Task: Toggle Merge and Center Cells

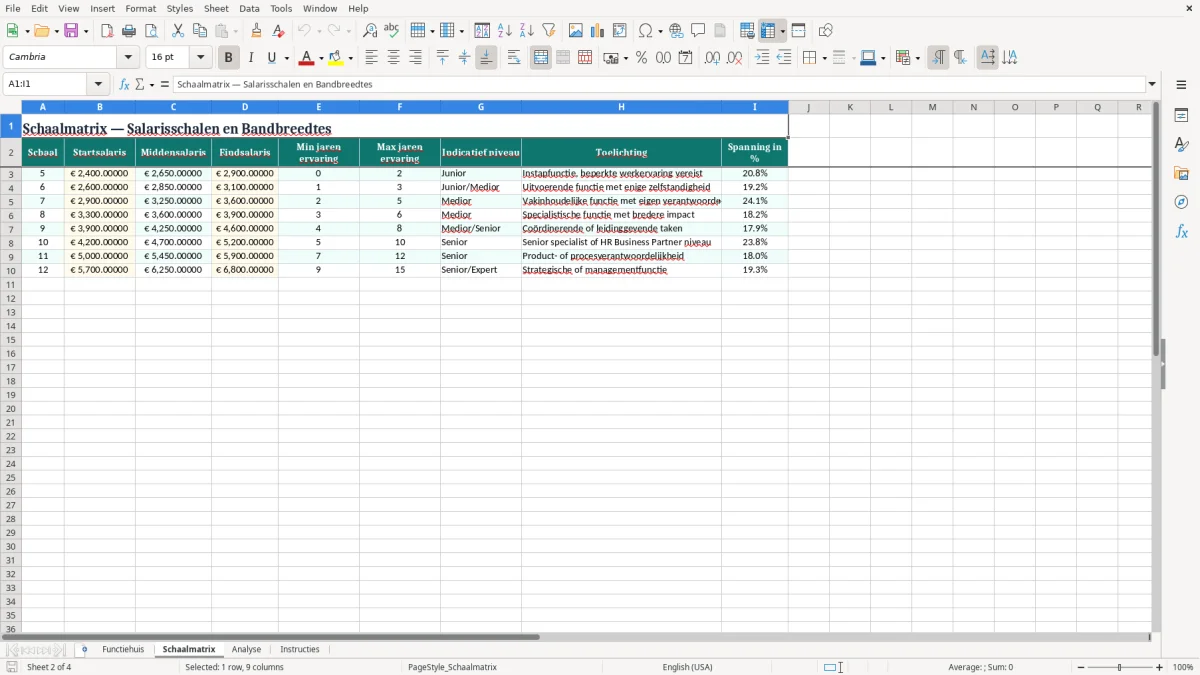Action: coord(541,58)
